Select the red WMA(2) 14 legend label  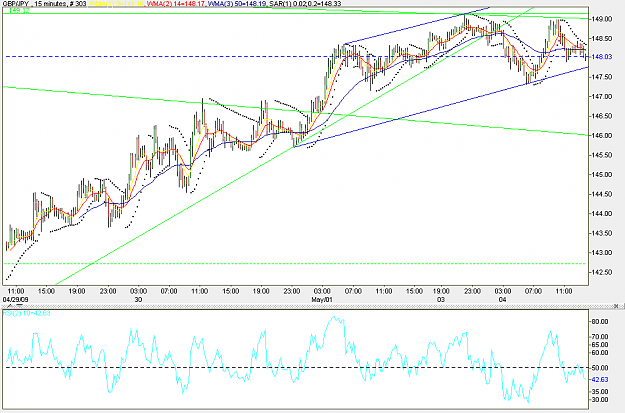click(175, 4)
